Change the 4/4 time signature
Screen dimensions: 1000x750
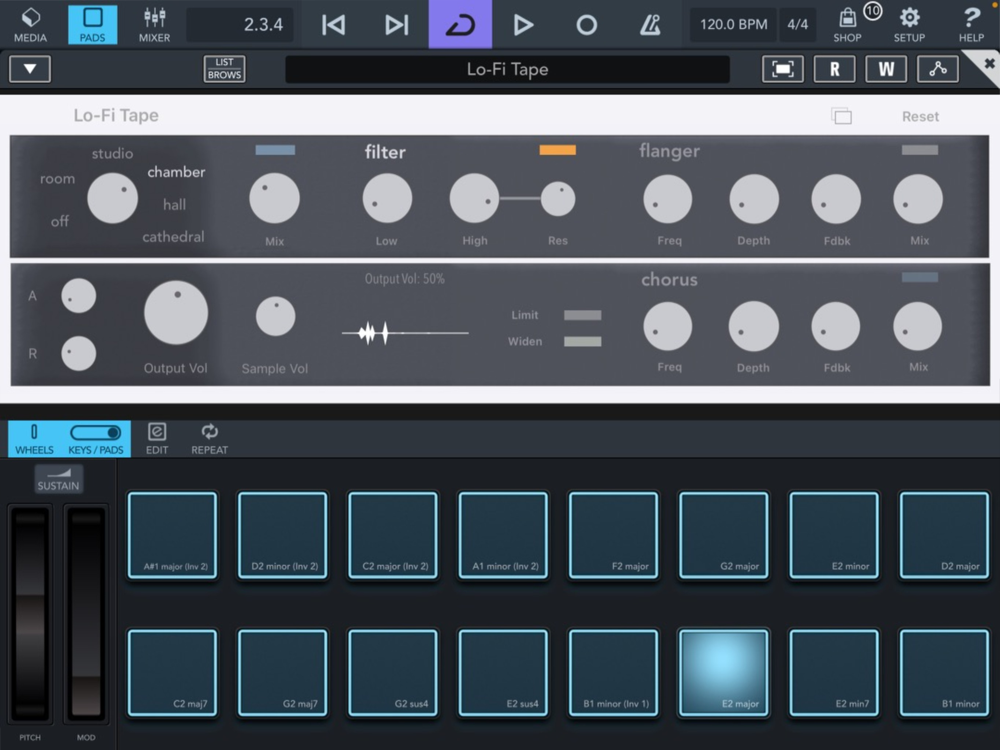click(798, 25)
